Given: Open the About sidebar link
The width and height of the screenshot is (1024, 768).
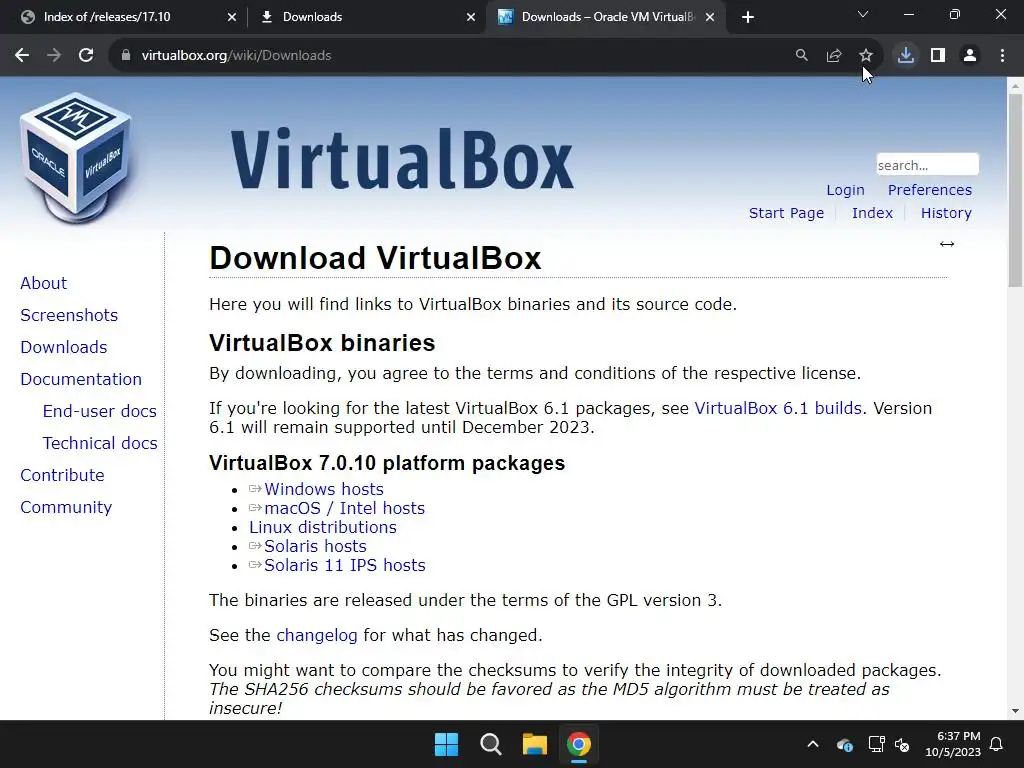Looking at the screenshot, I should point(44,283).
